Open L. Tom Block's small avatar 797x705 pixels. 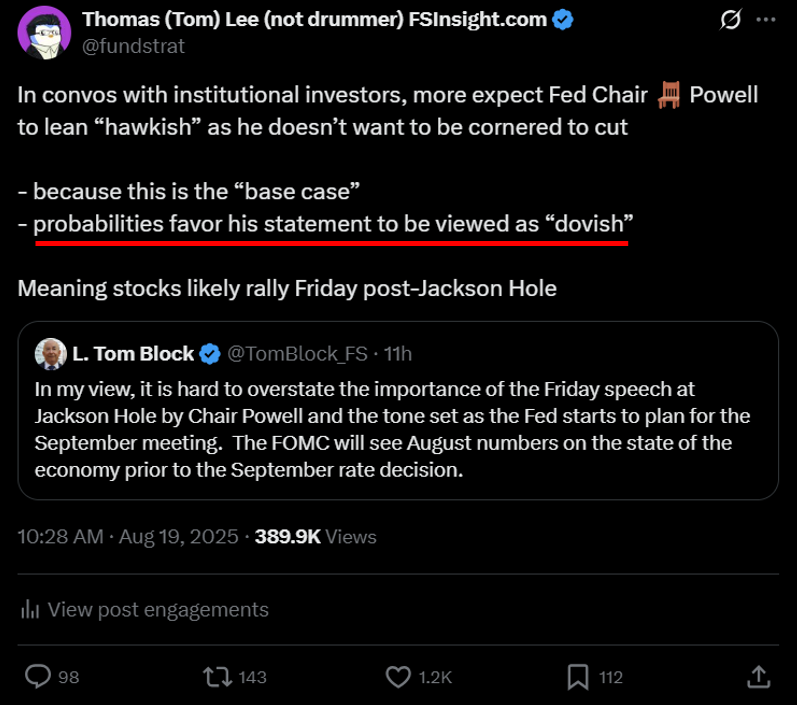click(50, 353)
